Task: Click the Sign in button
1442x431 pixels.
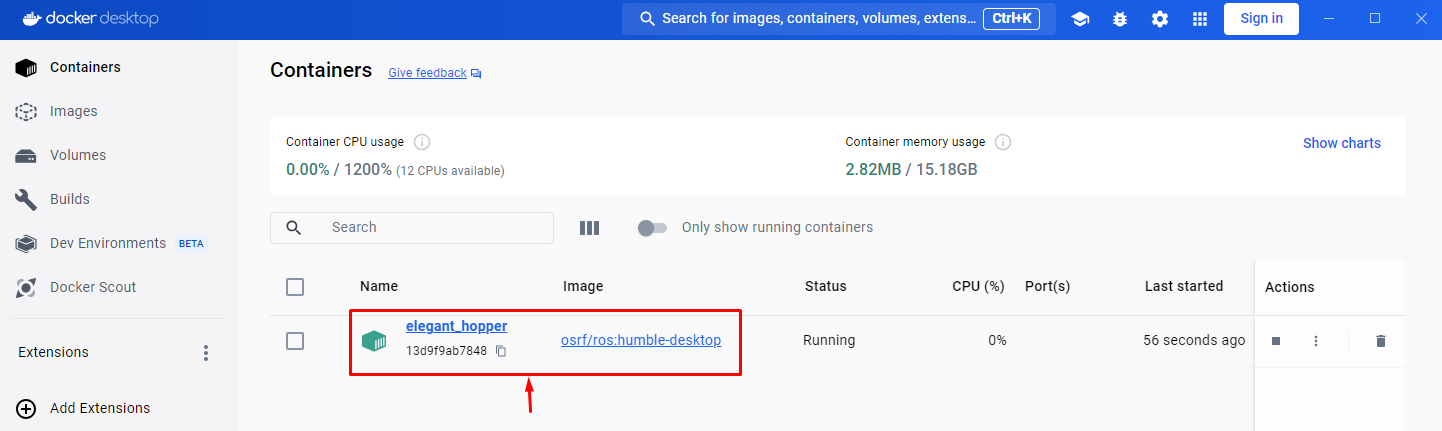Action: click(1261, 19)
